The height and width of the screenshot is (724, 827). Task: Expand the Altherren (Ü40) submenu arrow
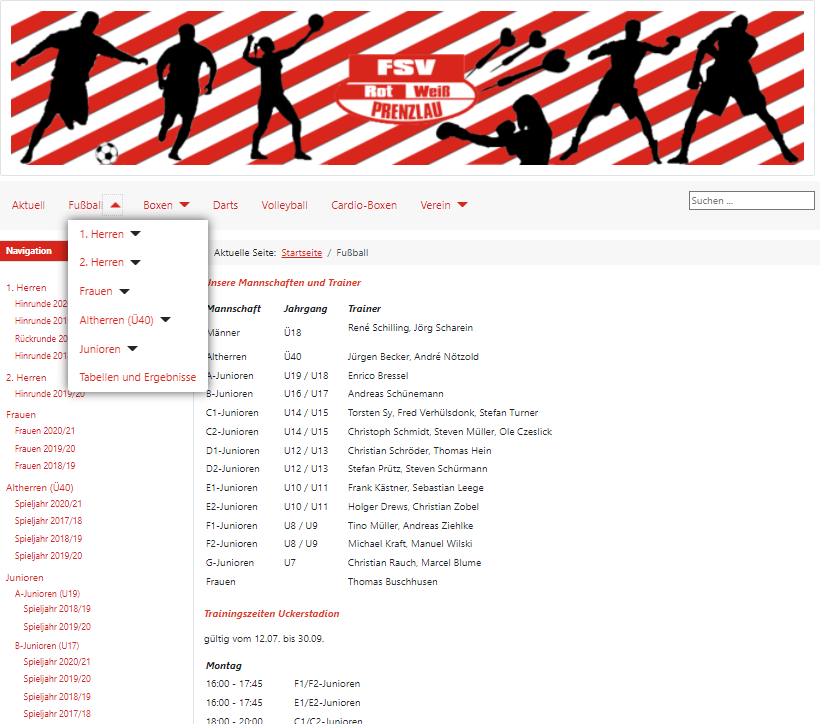pos(165,320)
